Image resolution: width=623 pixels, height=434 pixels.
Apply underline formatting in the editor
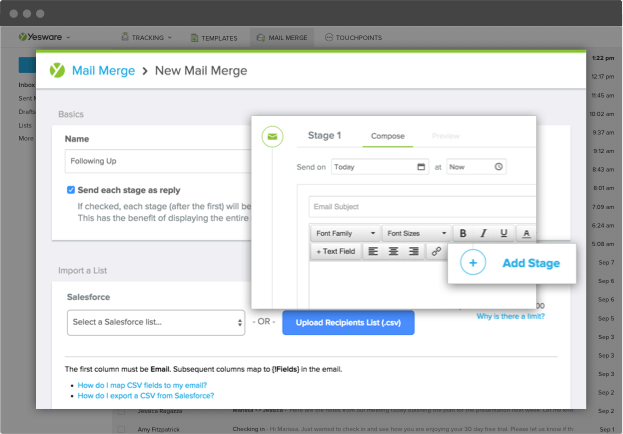503,233
